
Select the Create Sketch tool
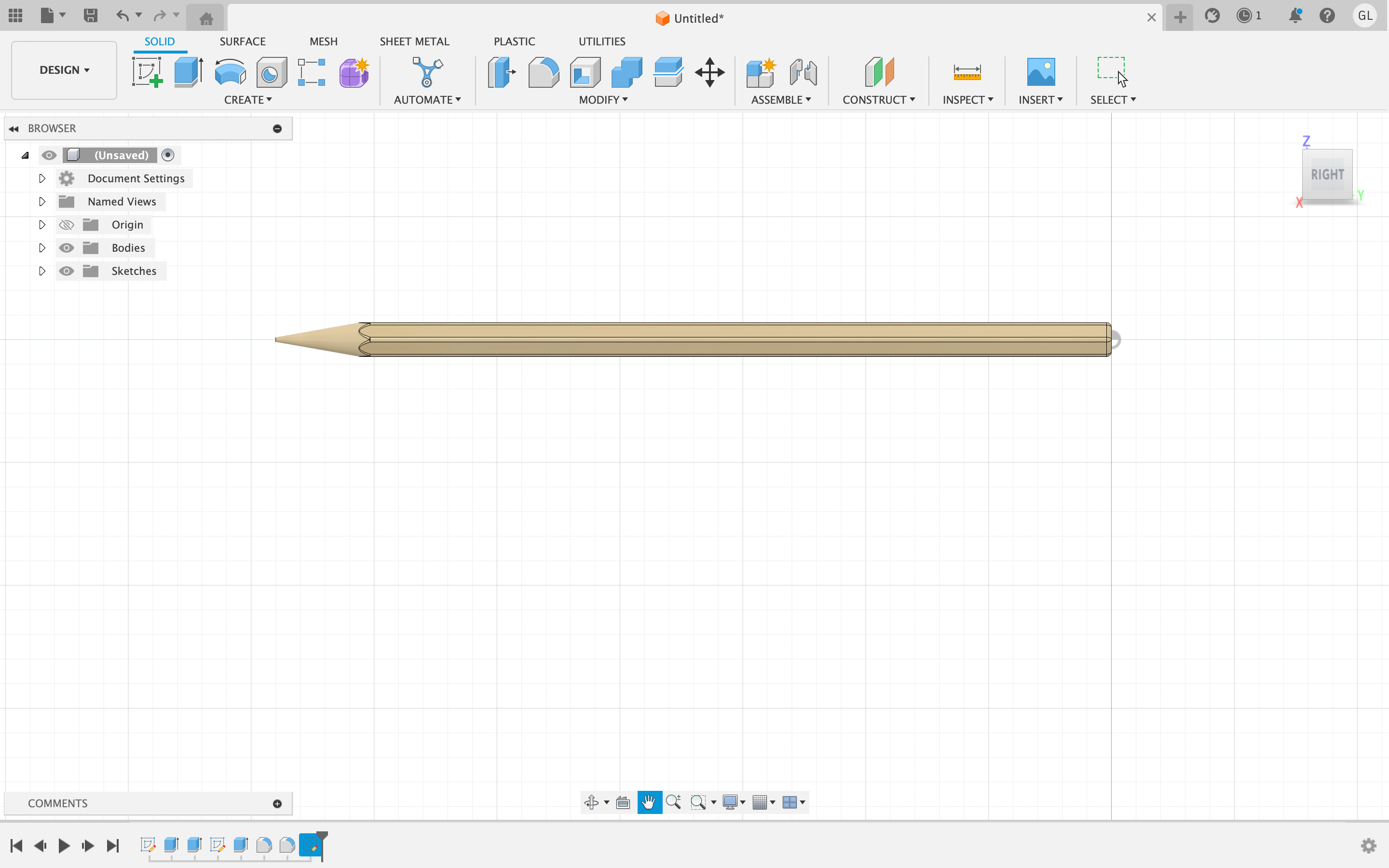point(148,72)
